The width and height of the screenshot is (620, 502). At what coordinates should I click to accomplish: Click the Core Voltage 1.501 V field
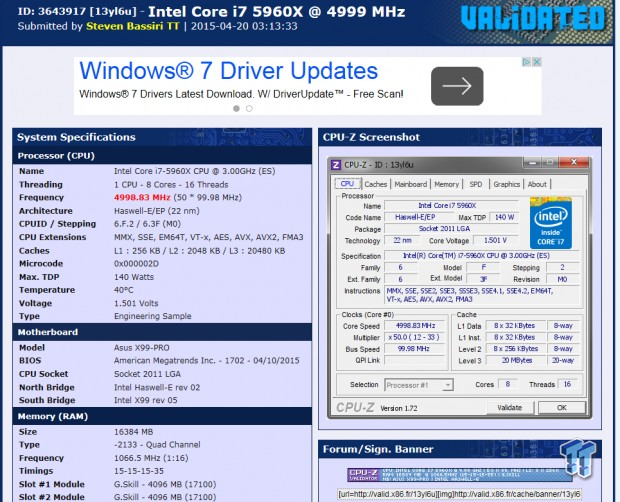(x=495, y=240)
